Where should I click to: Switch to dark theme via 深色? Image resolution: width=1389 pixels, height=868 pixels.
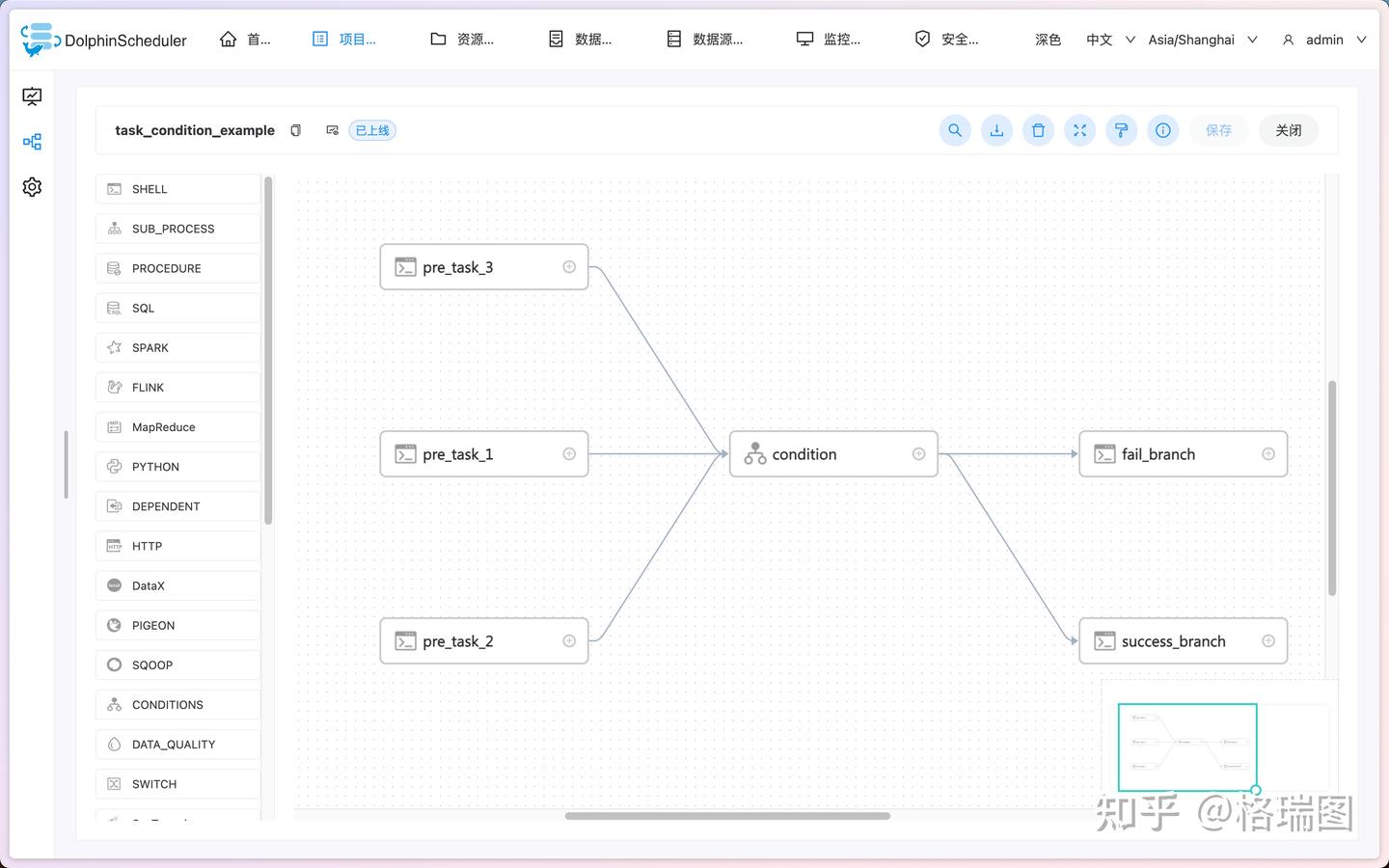click(x=1048, y=40)
